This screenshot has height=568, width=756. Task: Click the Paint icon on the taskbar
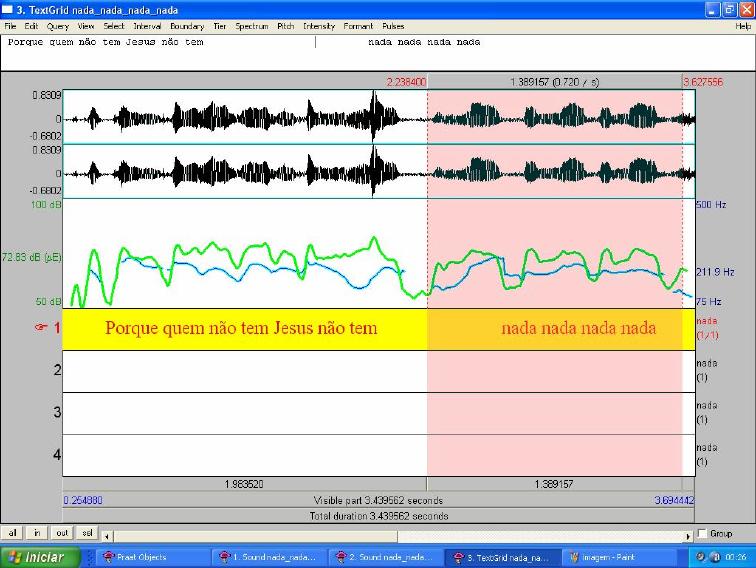pyautogui.click(x=574, y=557)
